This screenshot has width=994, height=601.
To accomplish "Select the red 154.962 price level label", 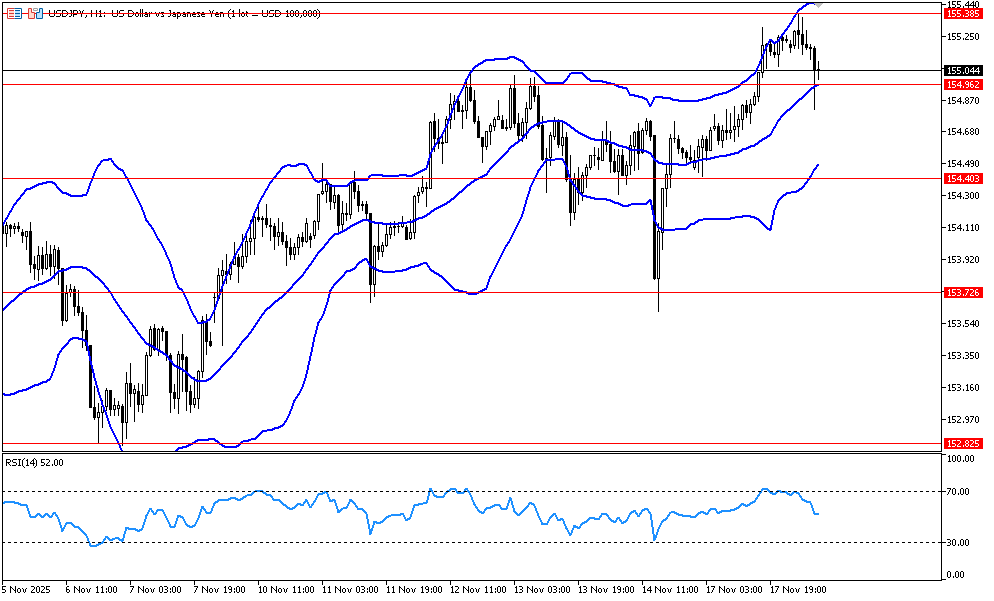I will pos(961,85).
